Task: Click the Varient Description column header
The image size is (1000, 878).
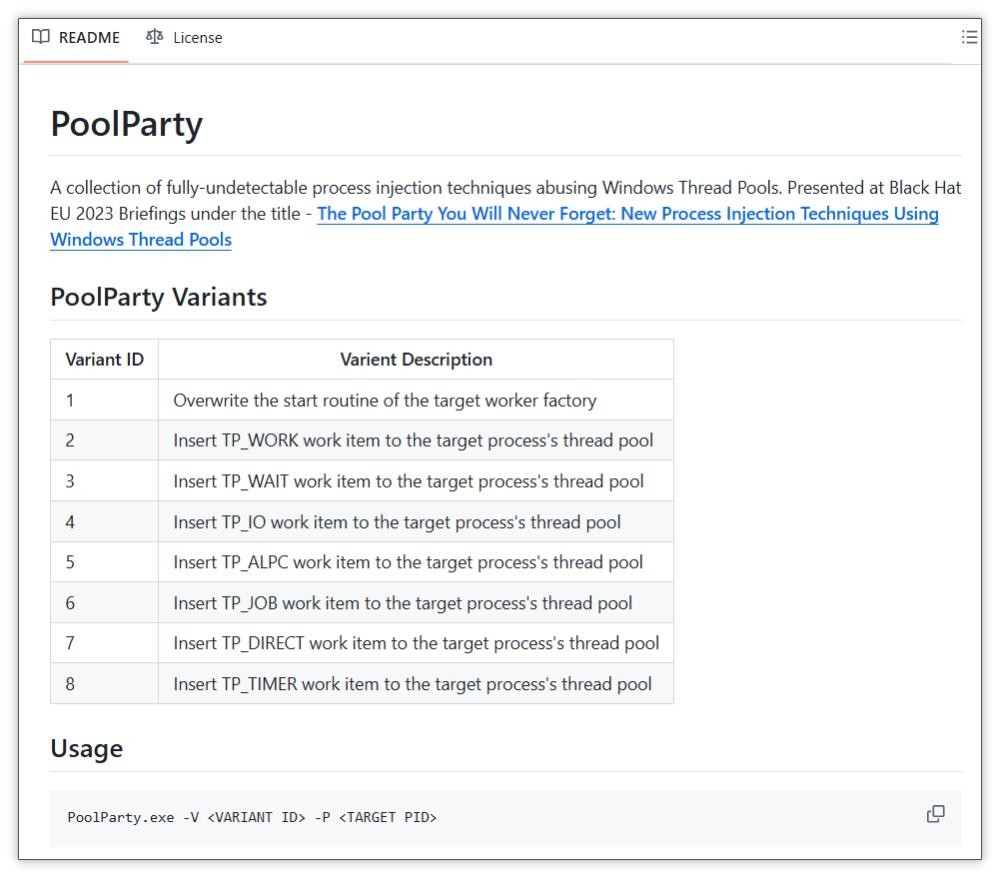Action: point(416,360)
